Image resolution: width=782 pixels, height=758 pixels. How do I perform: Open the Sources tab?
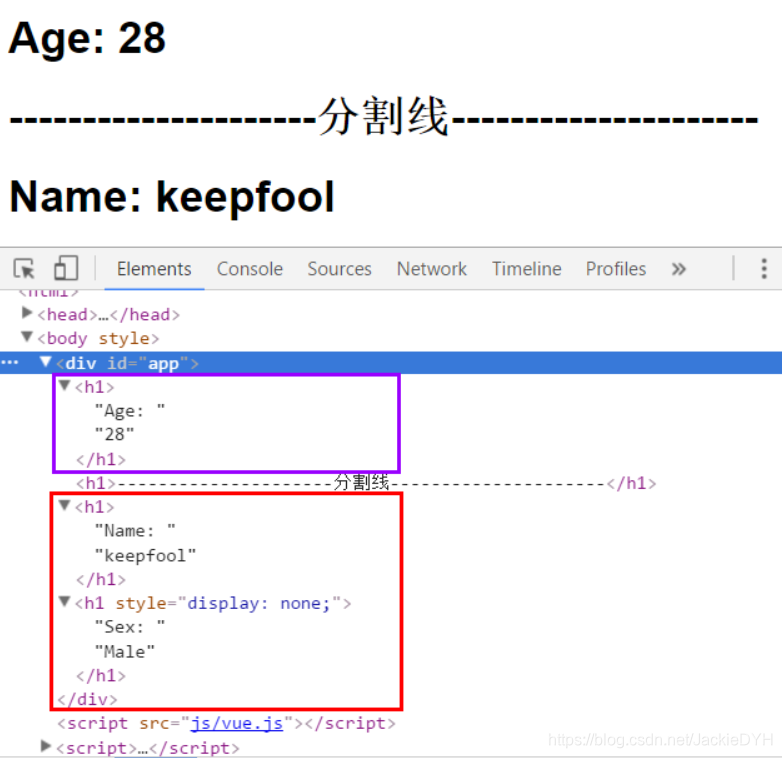coord(340,269)
